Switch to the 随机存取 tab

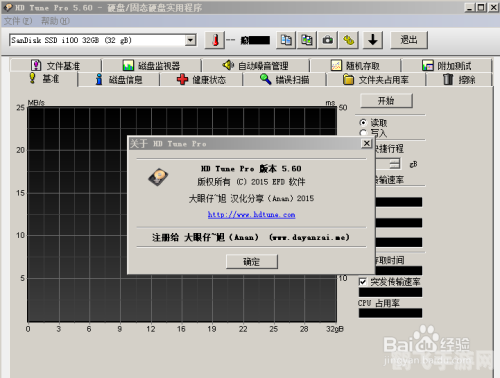(355, 65)
